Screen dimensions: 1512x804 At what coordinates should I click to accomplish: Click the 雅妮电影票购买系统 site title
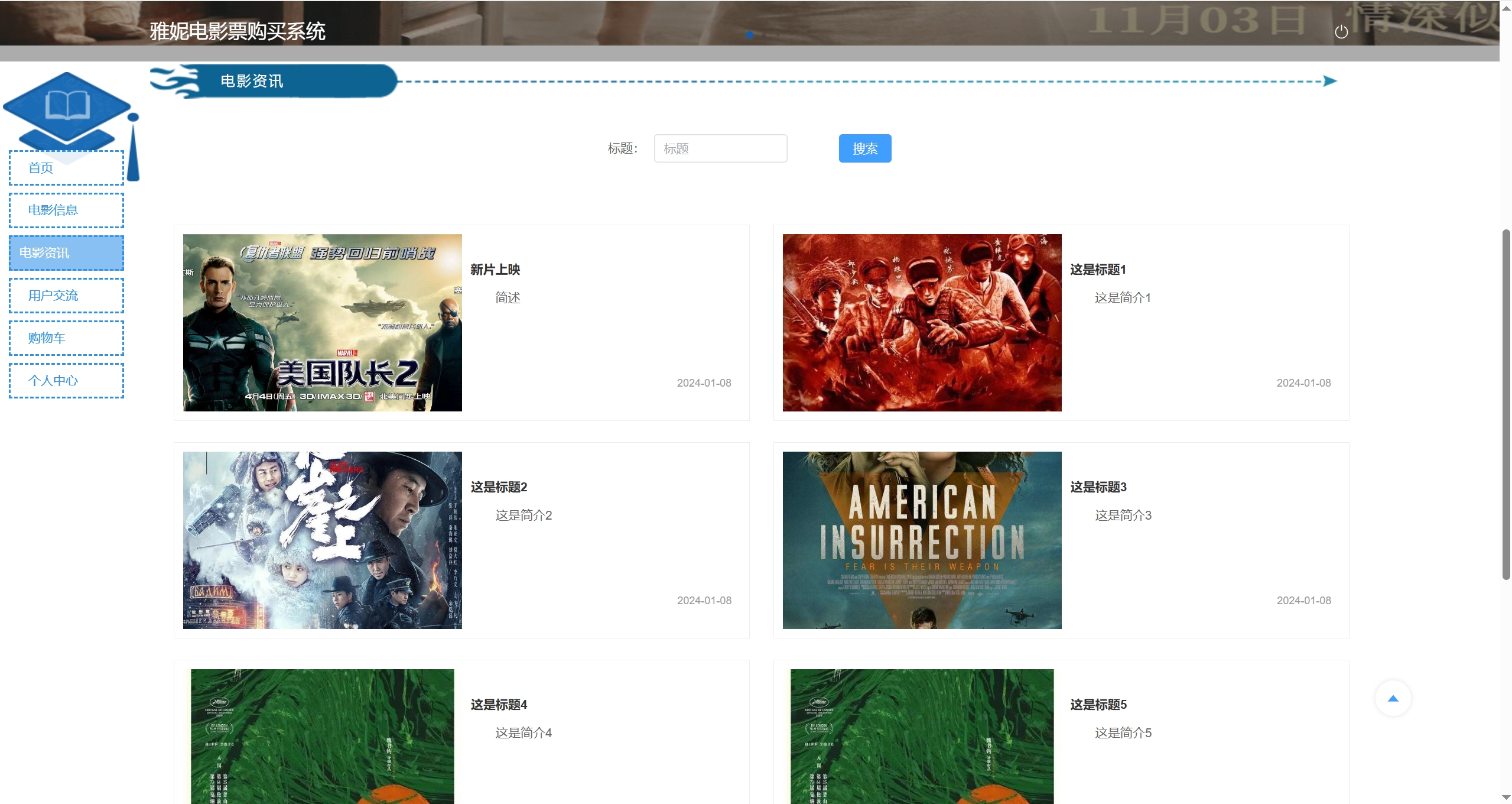pos(238,31)
